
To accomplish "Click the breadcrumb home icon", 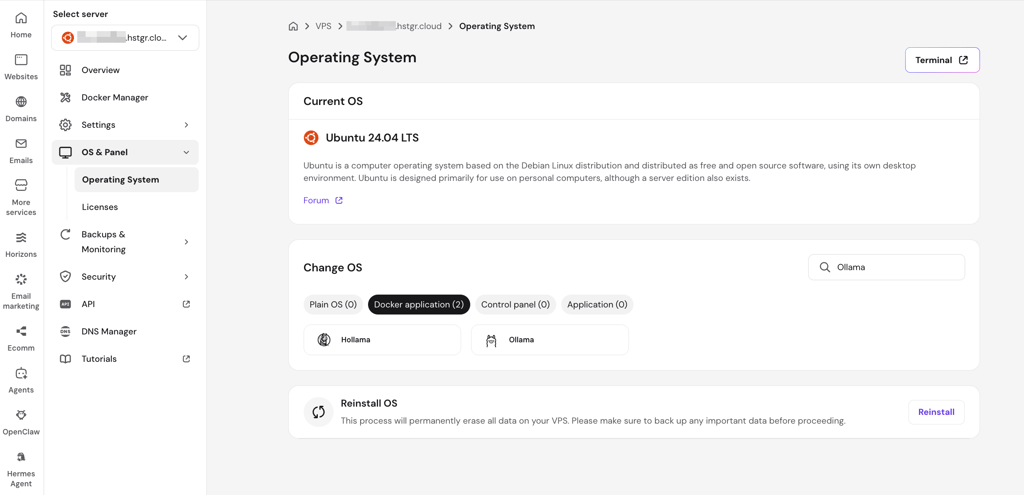I will [293, 26].
